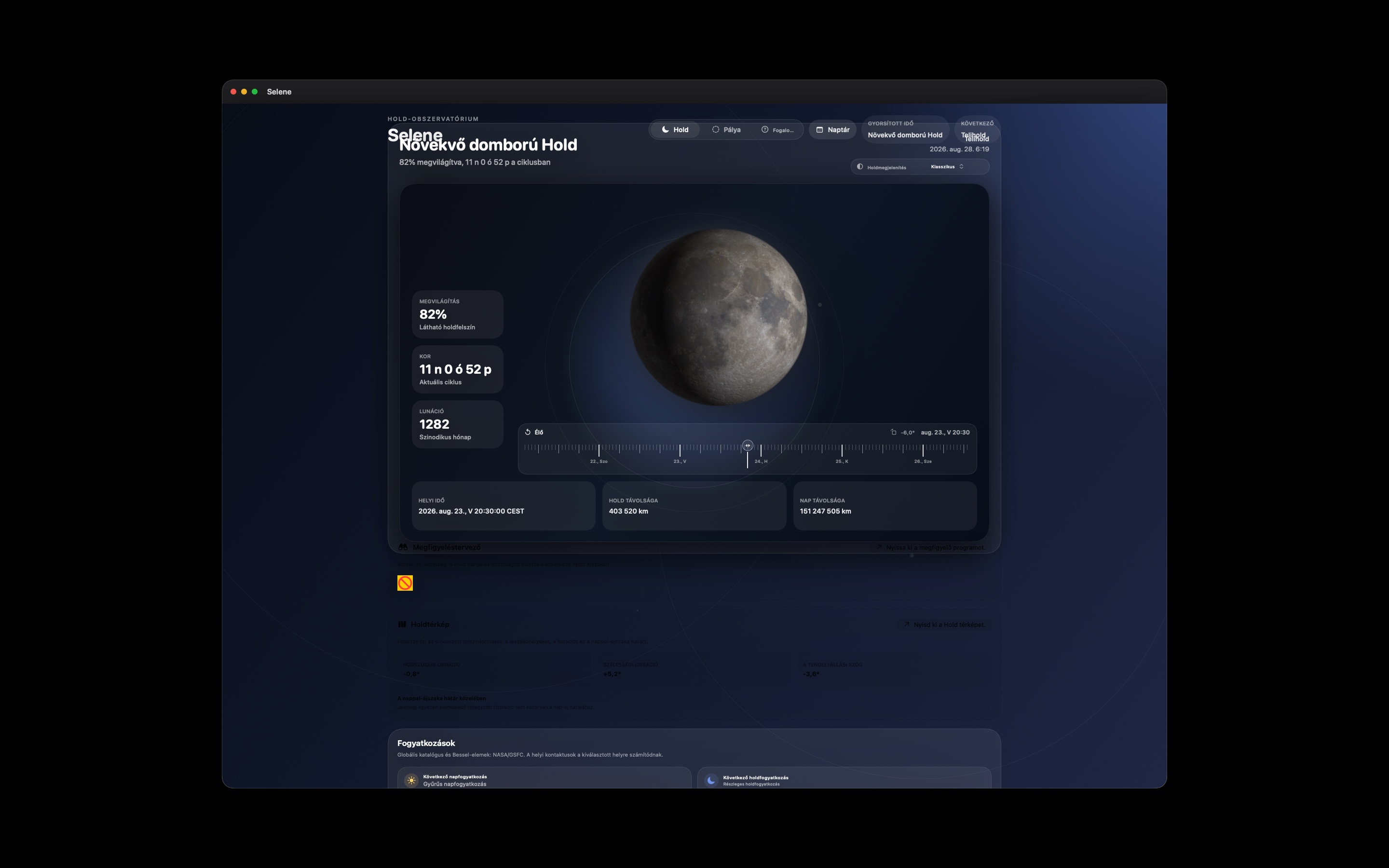
Task: Click the rotation icon beside -6,0°
Action: coord(894,432)
